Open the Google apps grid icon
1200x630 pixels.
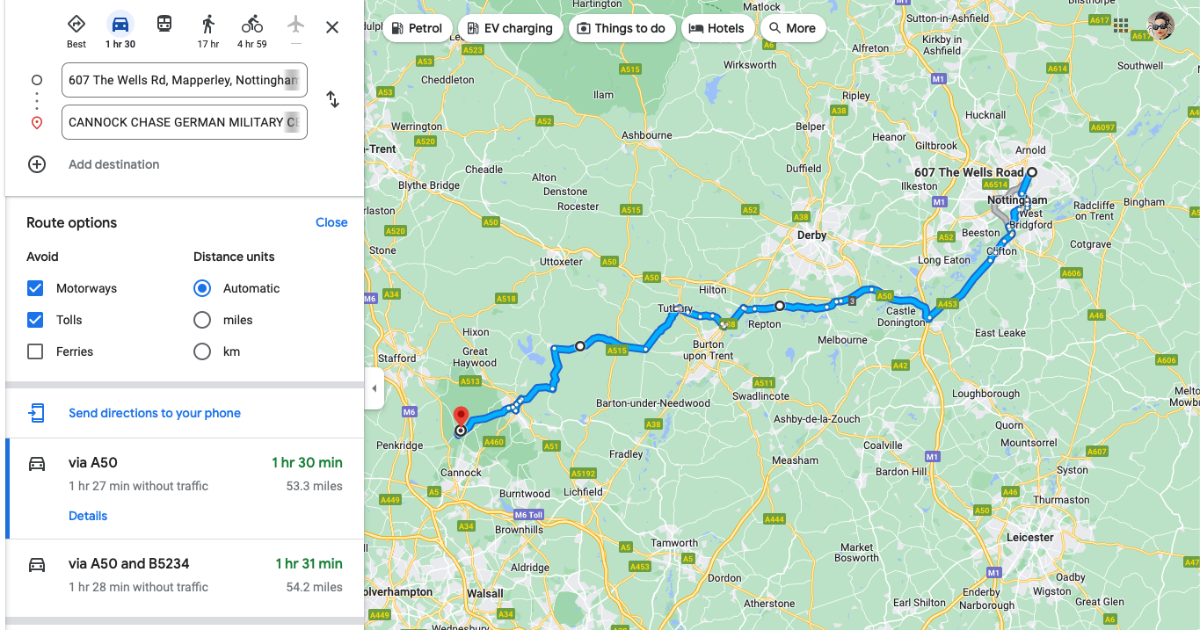(x=1121, y=25)
